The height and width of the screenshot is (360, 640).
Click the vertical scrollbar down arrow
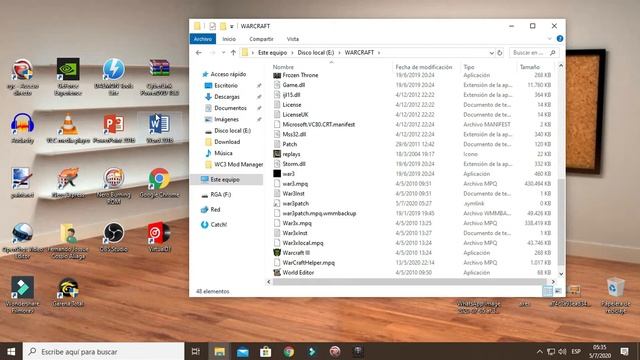[x=561, y=273]
